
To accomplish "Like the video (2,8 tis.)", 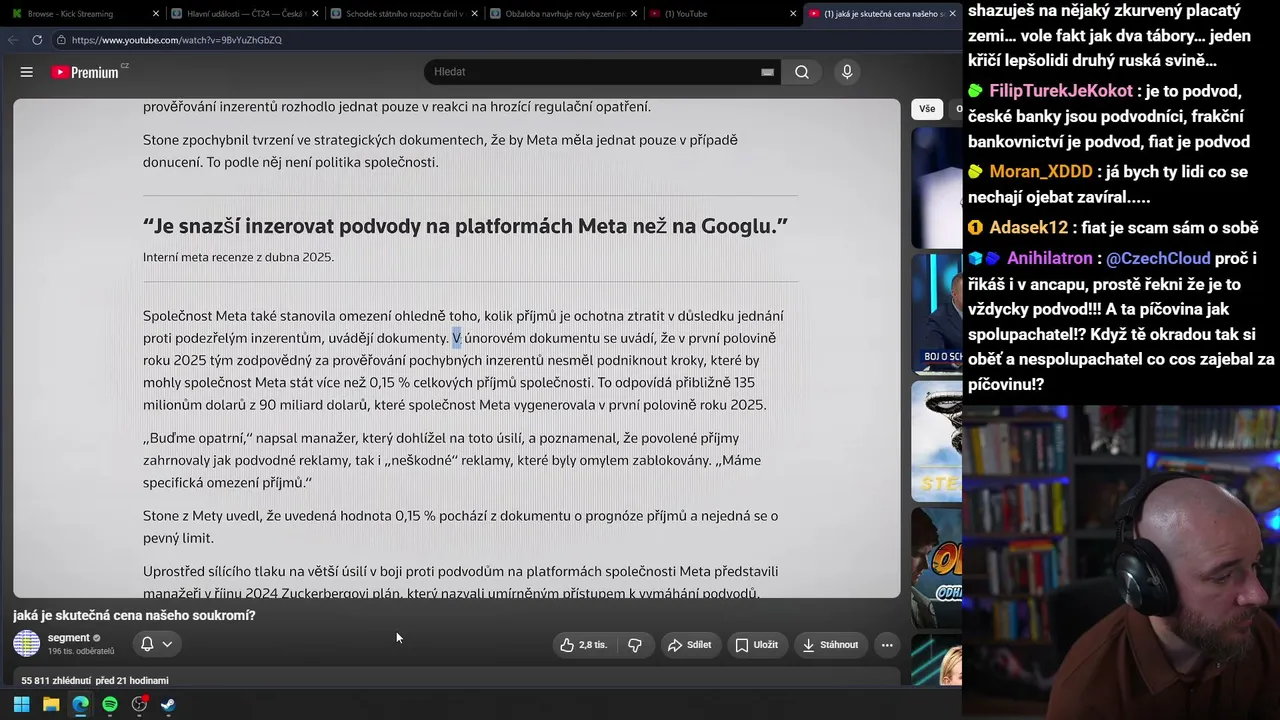I will click(x=584, y=645).
